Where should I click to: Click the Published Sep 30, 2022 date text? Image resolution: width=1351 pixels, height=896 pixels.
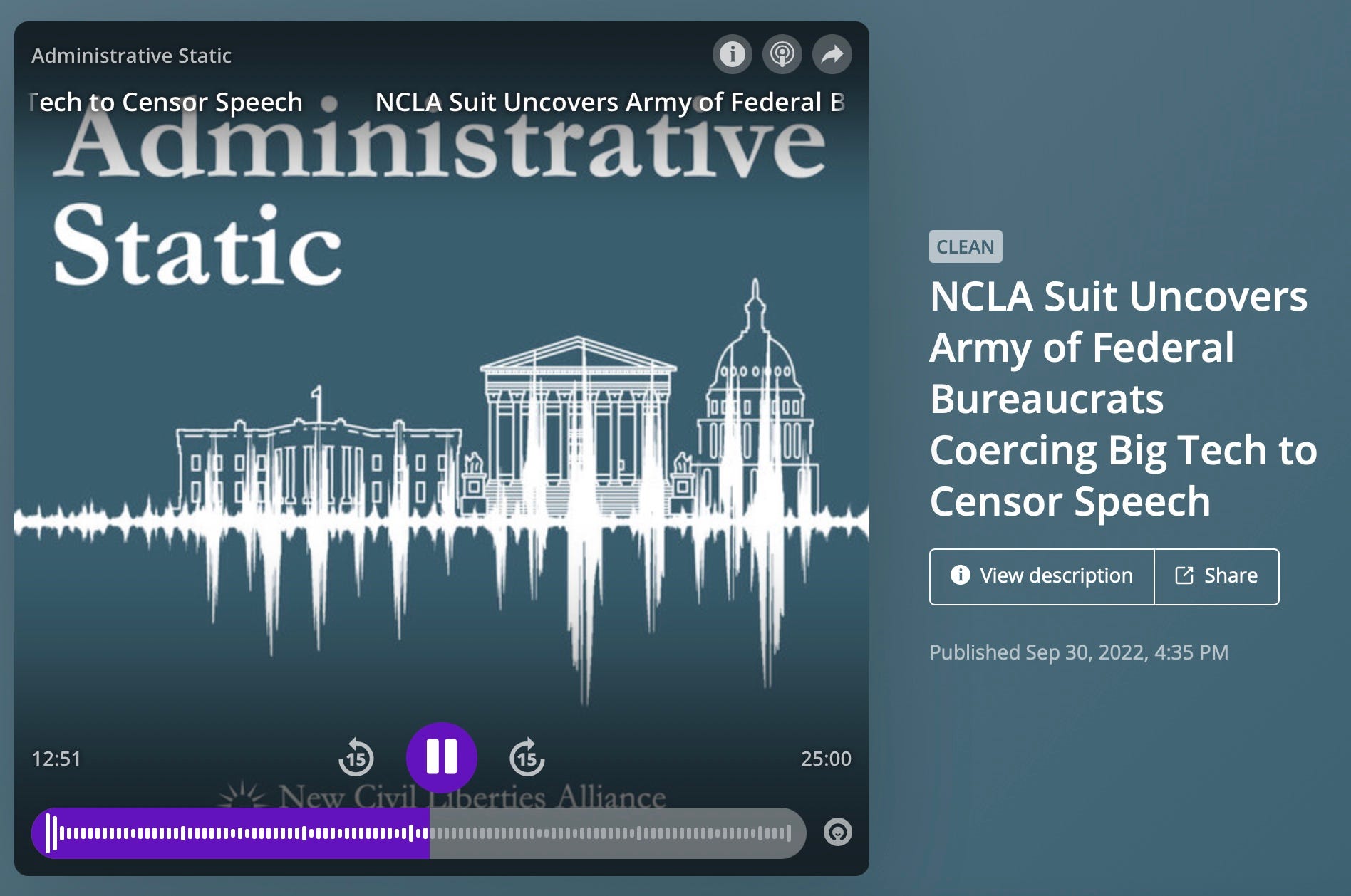1079,652
